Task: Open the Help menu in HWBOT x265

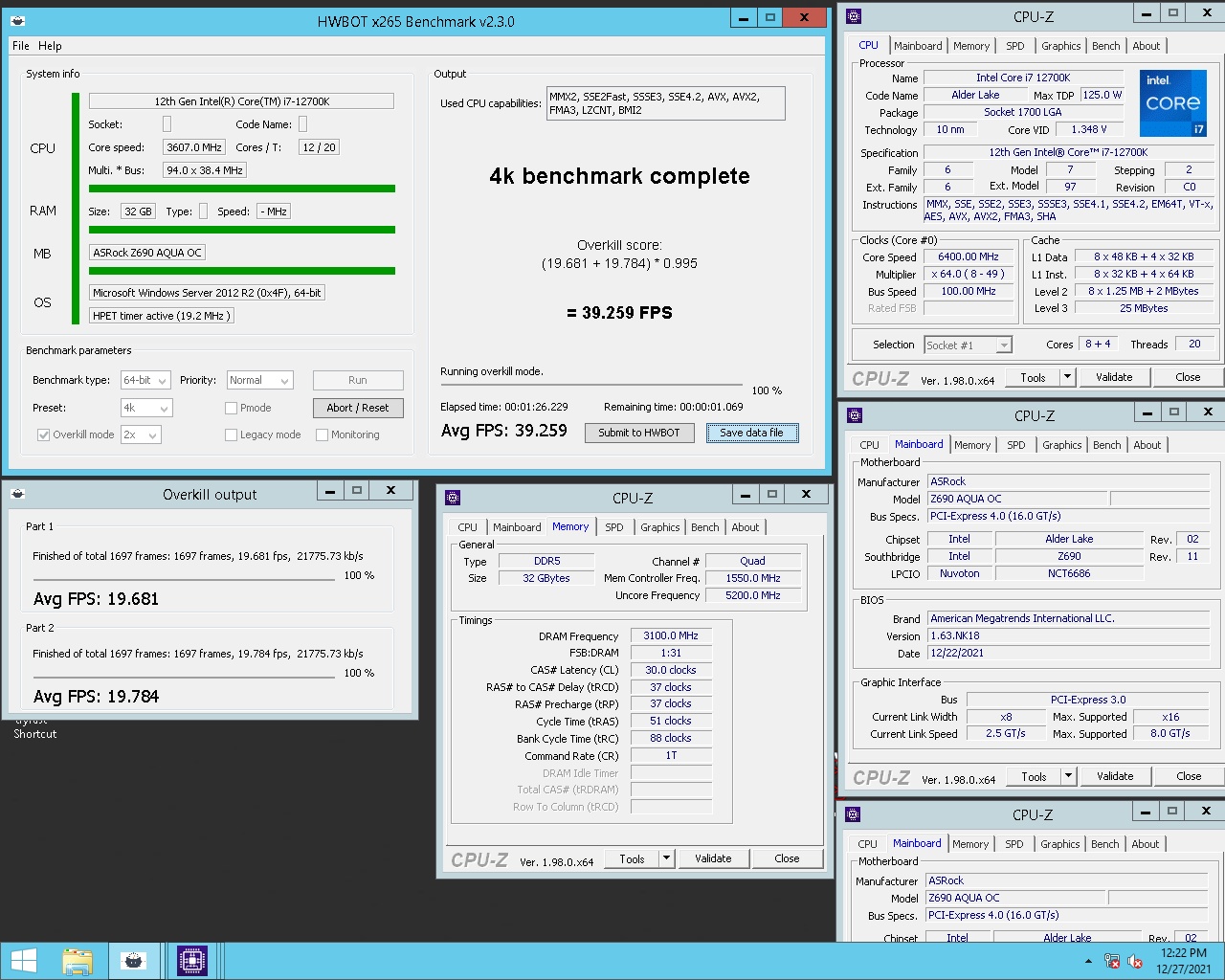Action: 50,46
